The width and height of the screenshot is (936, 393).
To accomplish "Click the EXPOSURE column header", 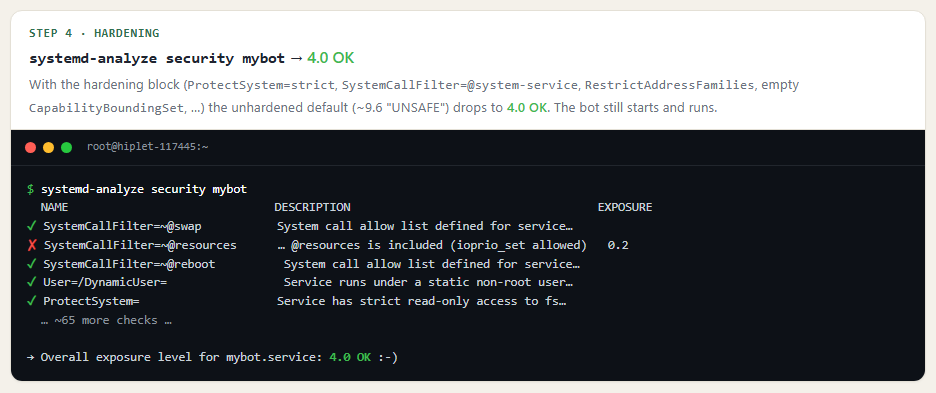I will coord(625,208).
